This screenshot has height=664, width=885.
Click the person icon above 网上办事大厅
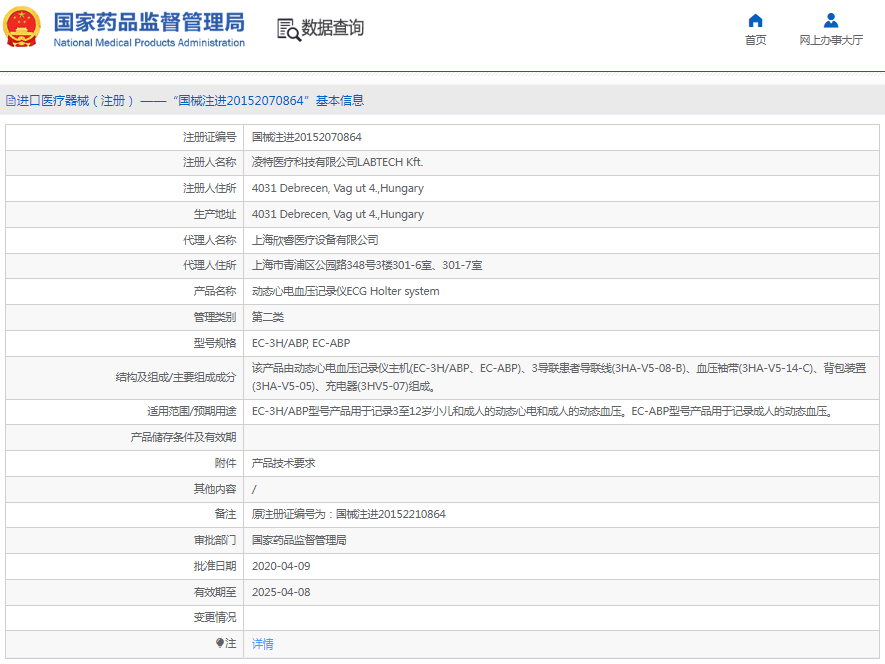point(830,21)
